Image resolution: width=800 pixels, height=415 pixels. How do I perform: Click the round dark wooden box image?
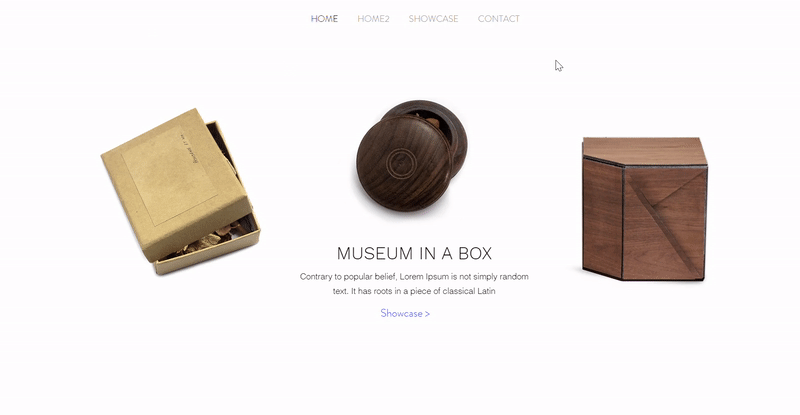click(411, 156)
